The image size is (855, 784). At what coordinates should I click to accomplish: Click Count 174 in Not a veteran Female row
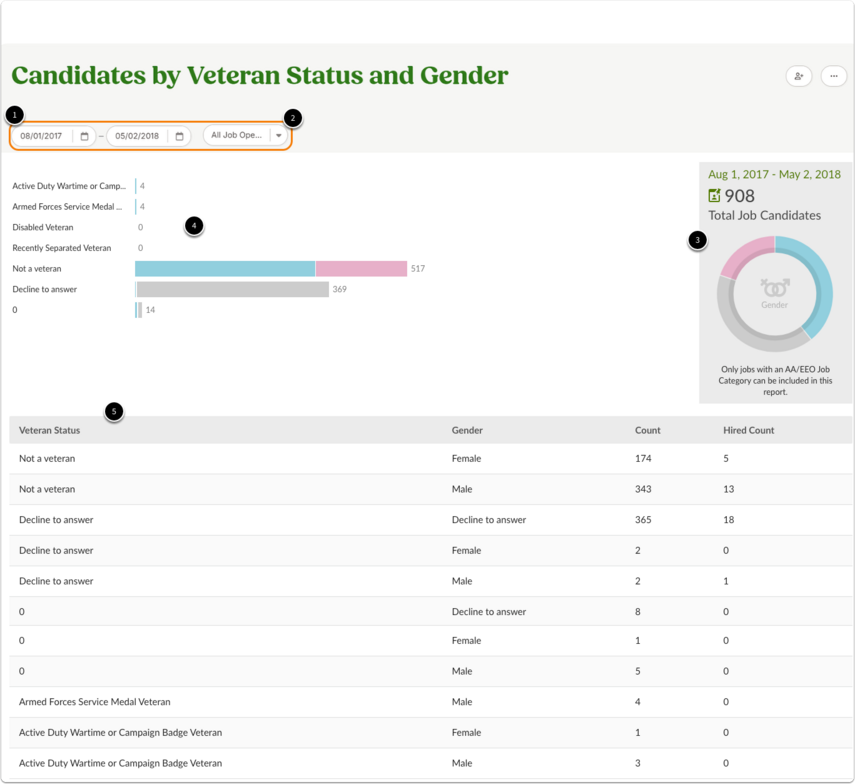click(643, 459)
